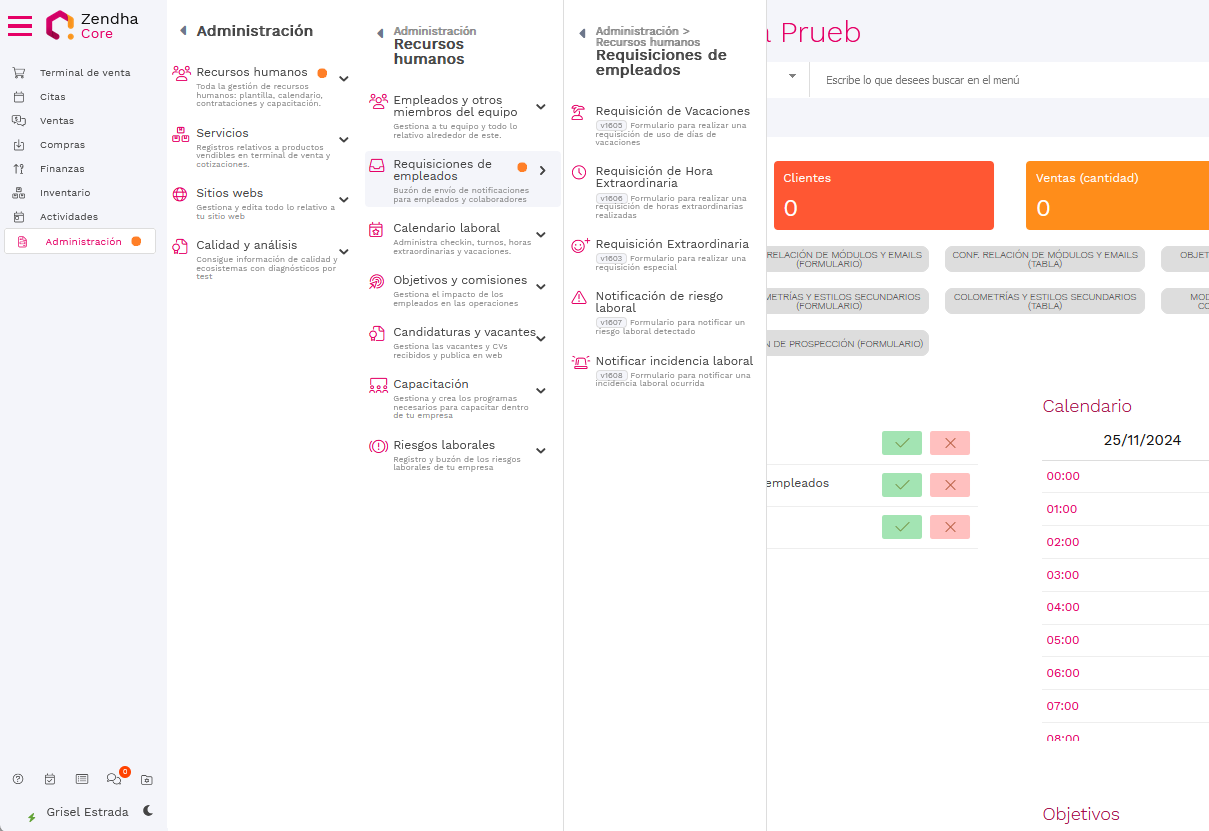Click the Zendha Core logo

[x=92, y=26]
